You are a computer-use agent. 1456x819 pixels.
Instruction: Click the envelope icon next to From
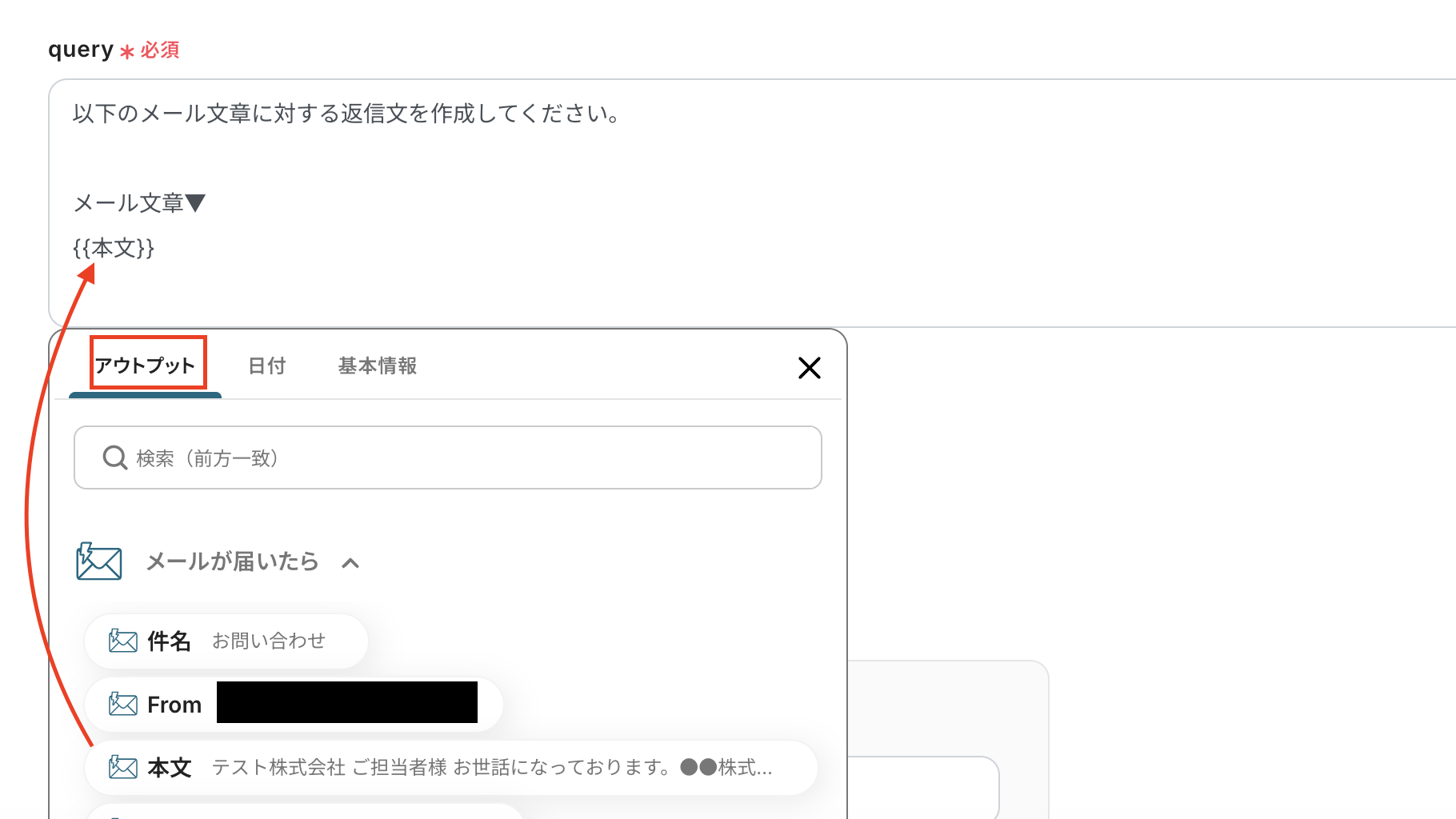click(121, 704)
